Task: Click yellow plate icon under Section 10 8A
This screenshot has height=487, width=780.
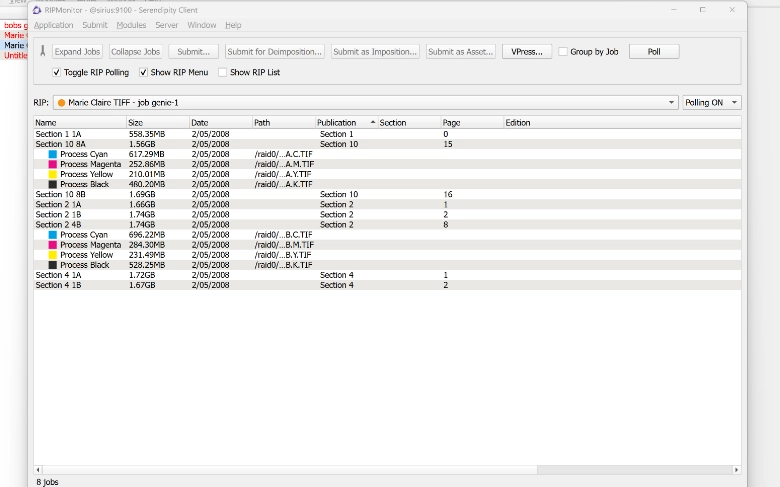Action: pyautogui.click(x=52, y=174)
